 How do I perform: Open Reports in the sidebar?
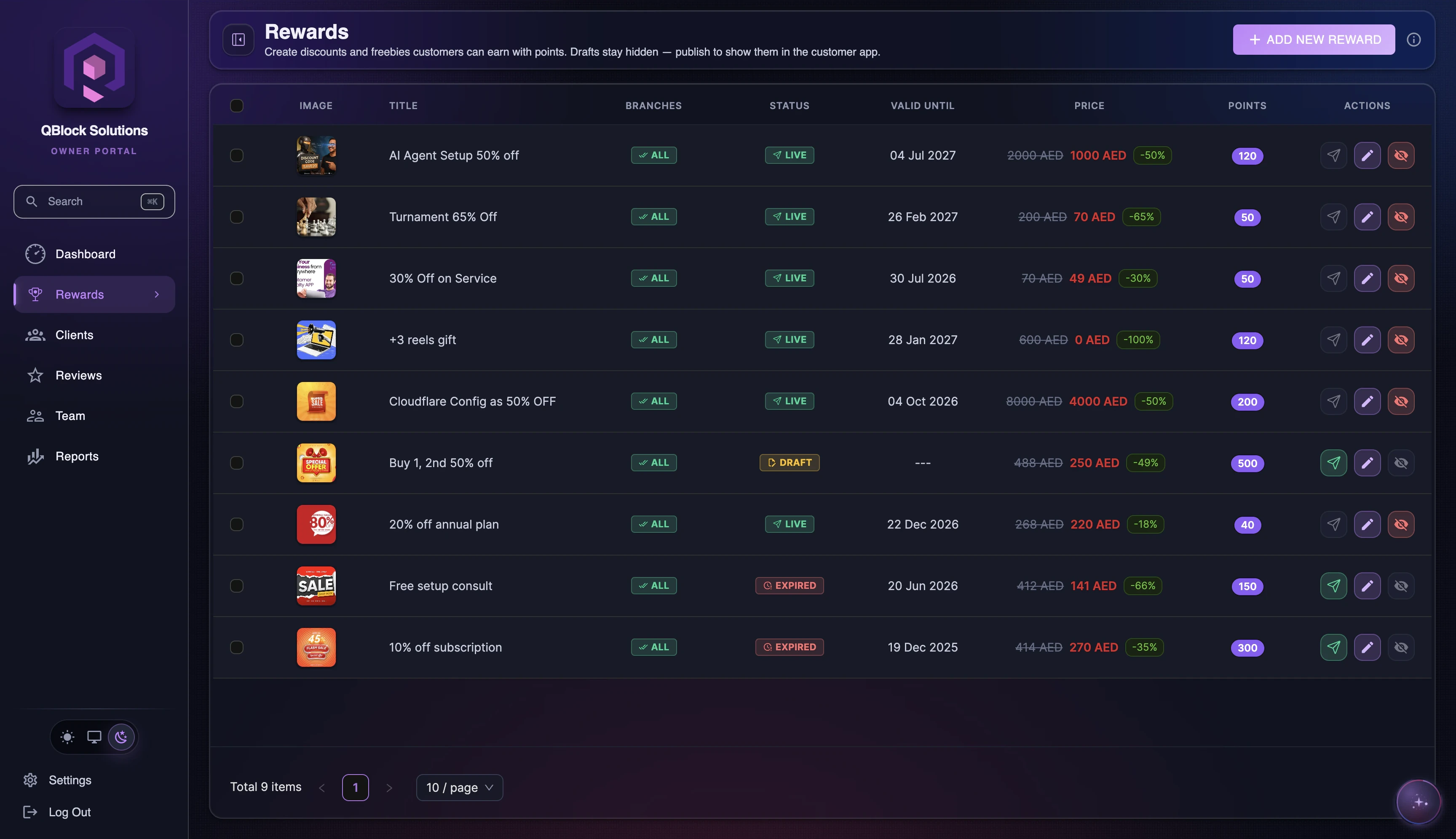point(94,456)
